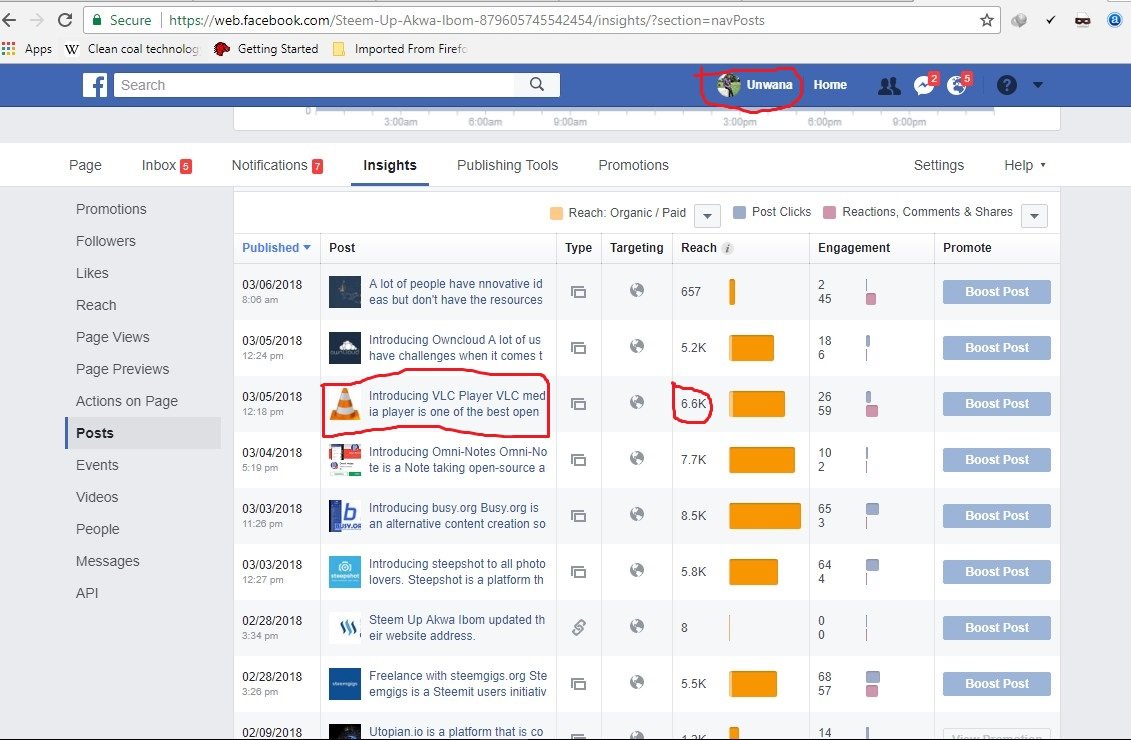Click the browser address bar URL

(466, 20)
